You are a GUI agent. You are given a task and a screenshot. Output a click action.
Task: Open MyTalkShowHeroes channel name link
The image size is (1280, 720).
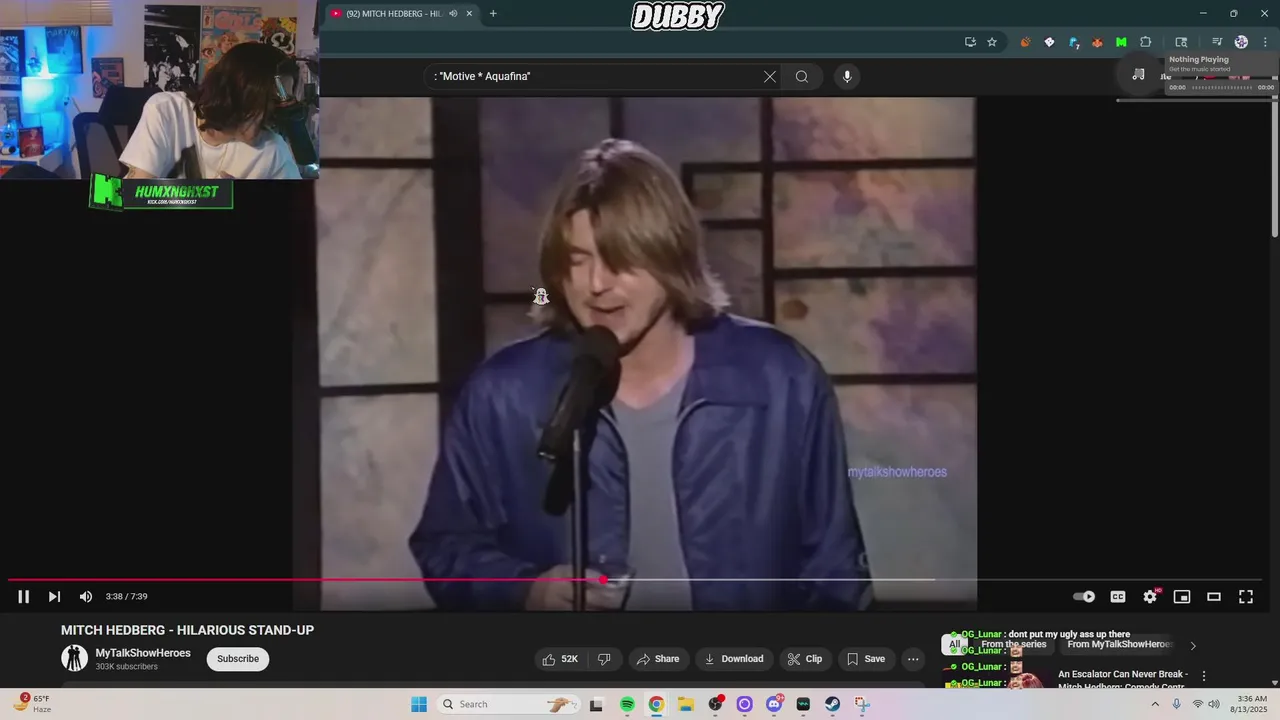click(x=143, y=653)
